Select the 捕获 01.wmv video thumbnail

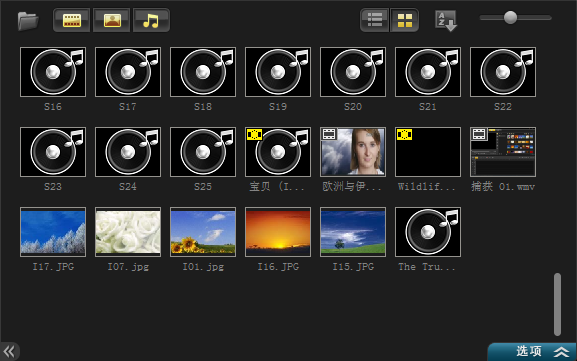pyautogui.click(x=503, y=152)
